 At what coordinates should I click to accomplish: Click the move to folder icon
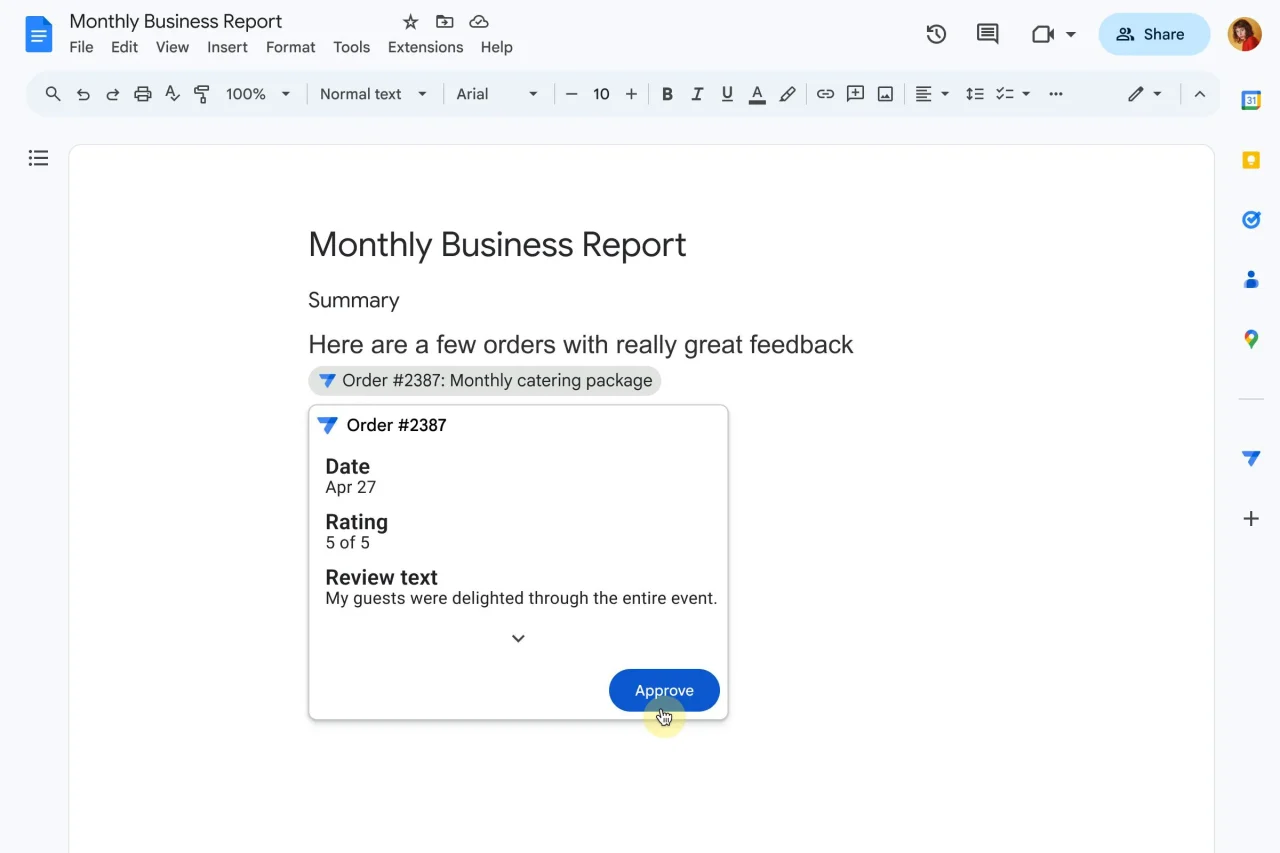tap(444, 22)
